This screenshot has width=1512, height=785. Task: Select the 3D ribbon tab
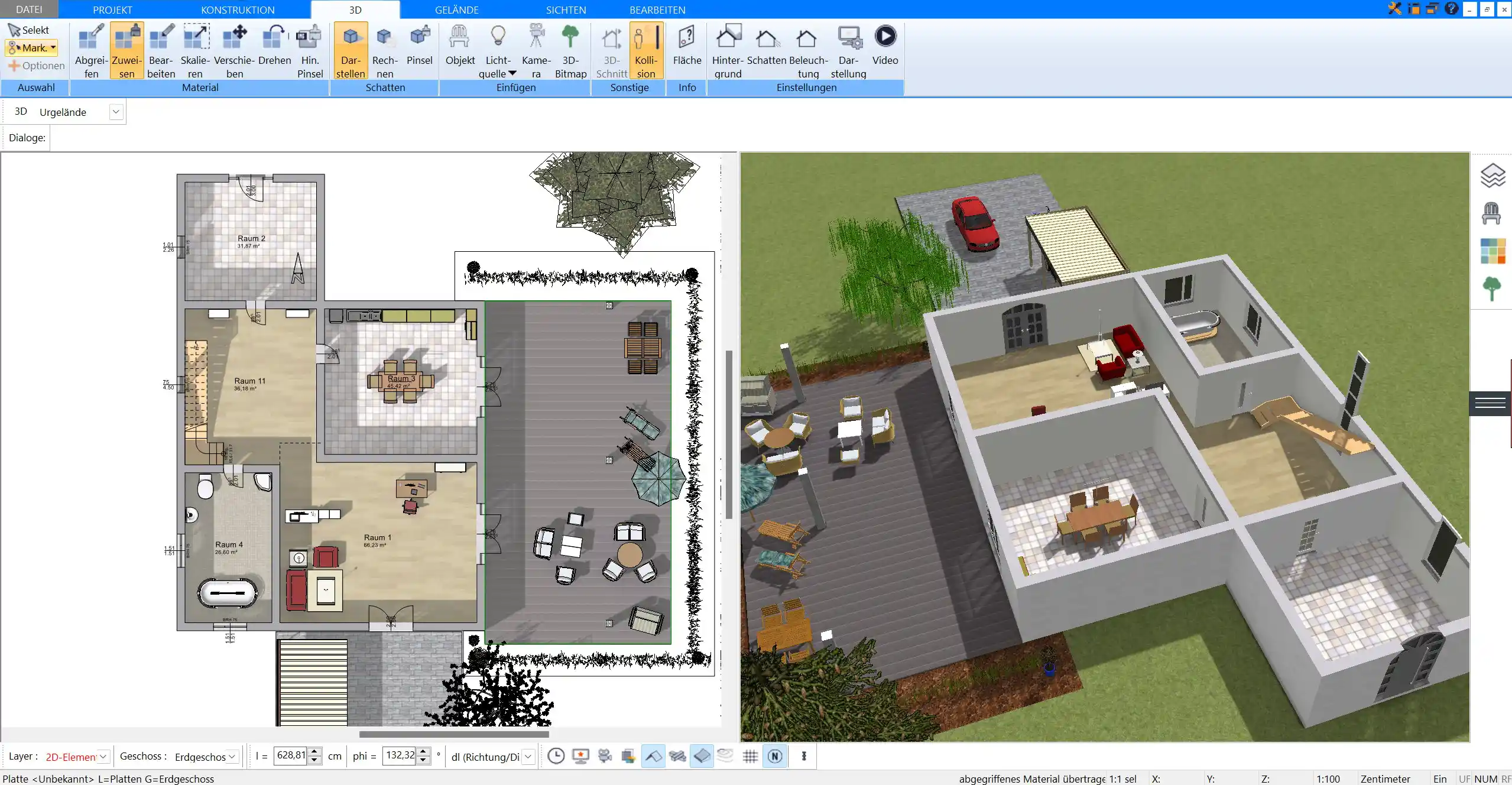point(355,9)
